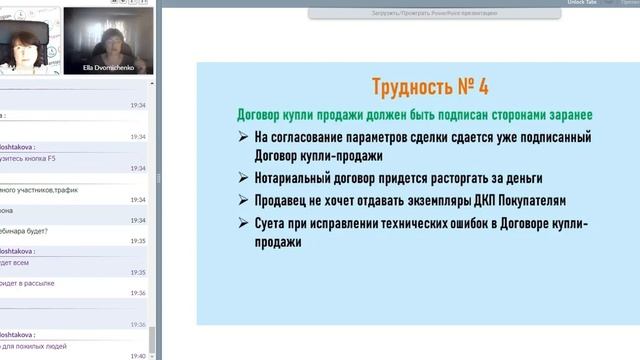The height and width of the screenshot is (360, 640).
Task: Select the presenter video with office chair
Action: tap(30, 40)
